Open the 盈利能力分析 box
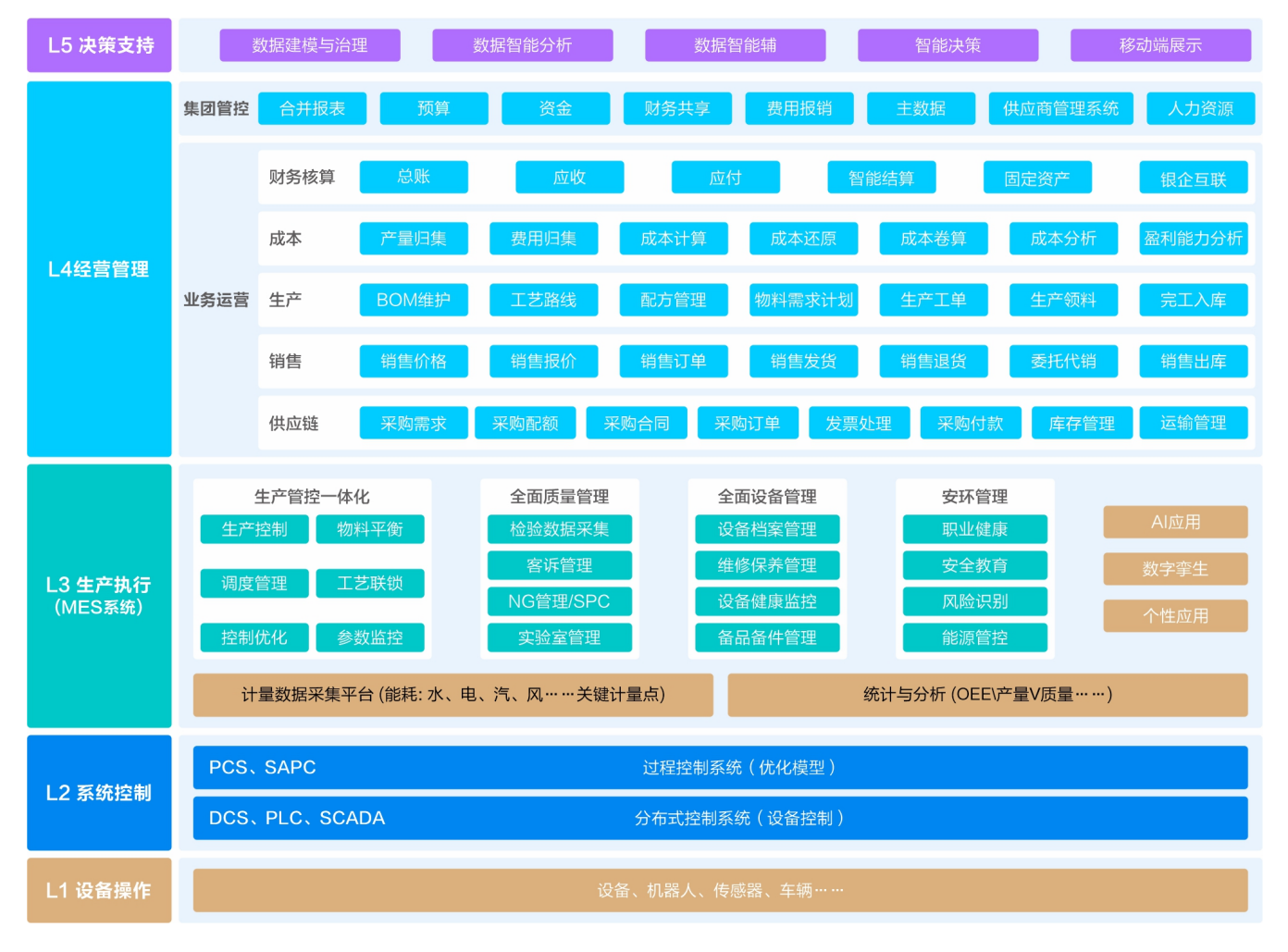 1193,239
